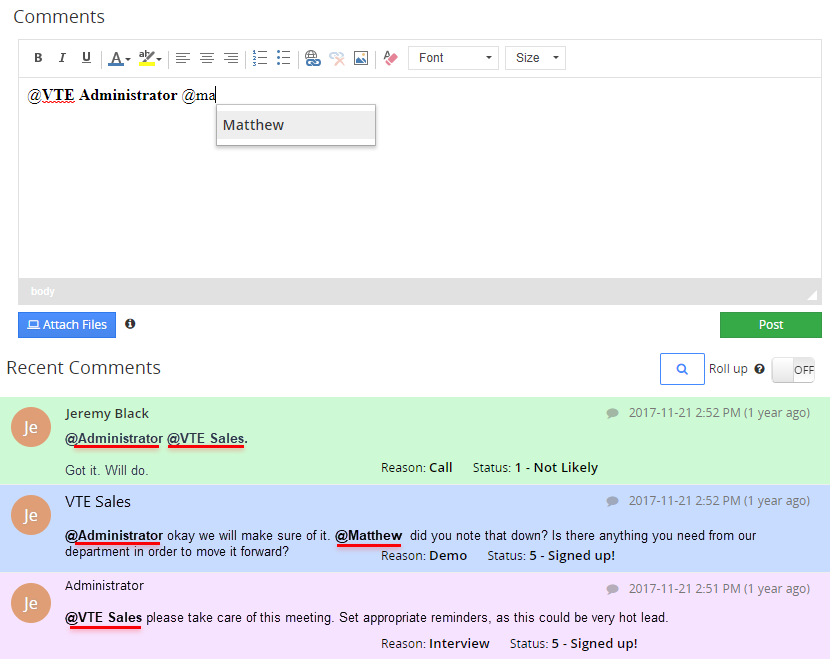830x659 pixels.
Task: Click @VTE_Sales mention in Jeremy Black's comment
Action: point(206,439)
